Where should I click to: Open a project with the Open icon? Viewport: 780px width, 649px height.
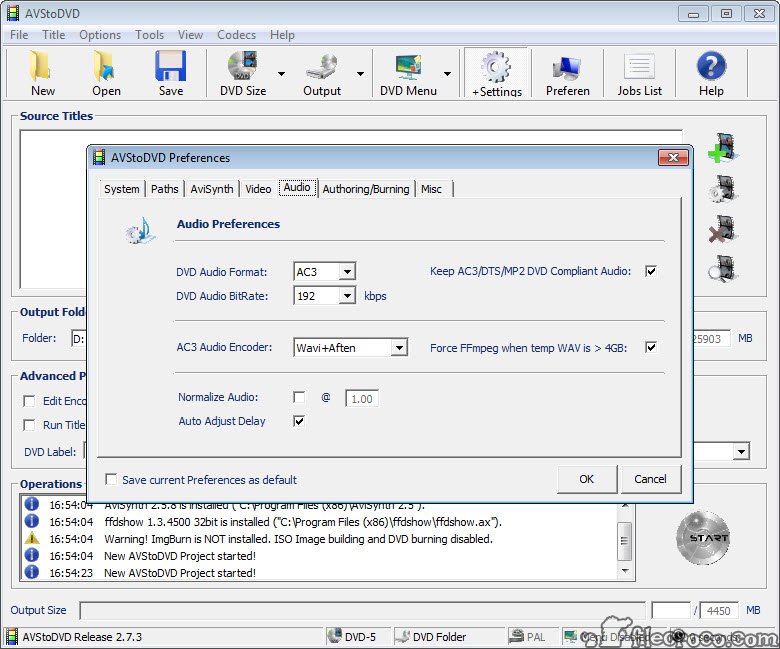pyautogui.click(x=105, y=66)
